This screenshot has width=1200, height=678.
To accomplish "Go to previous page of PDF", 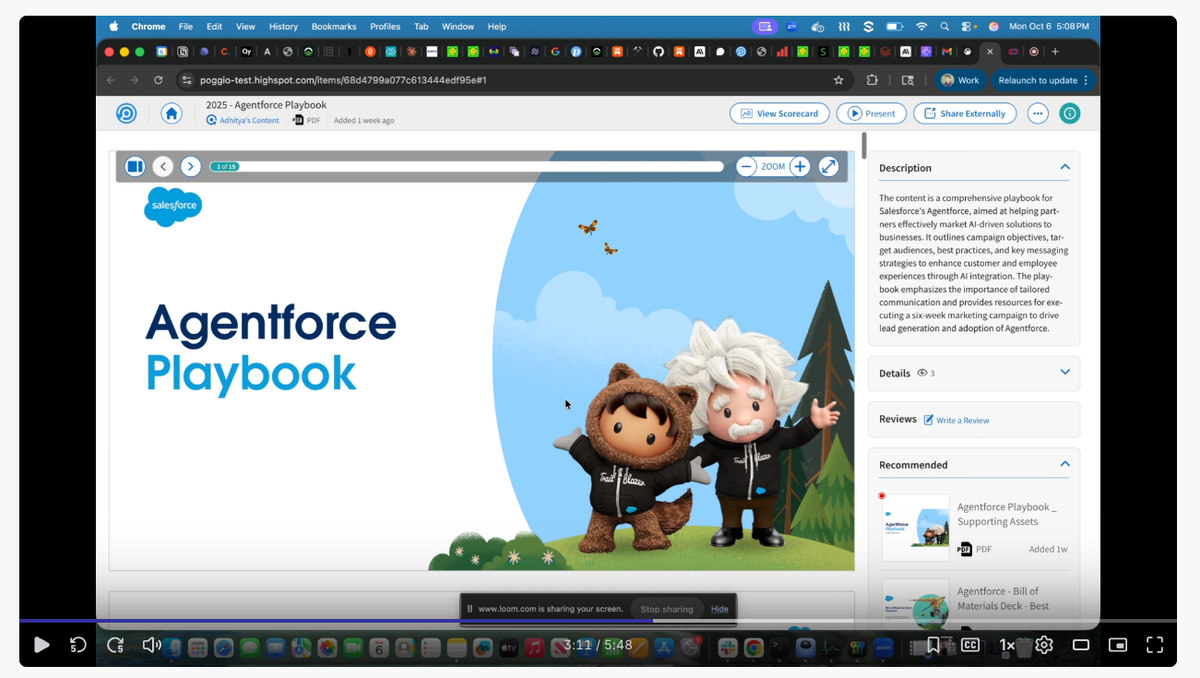I will pos(163,167).
